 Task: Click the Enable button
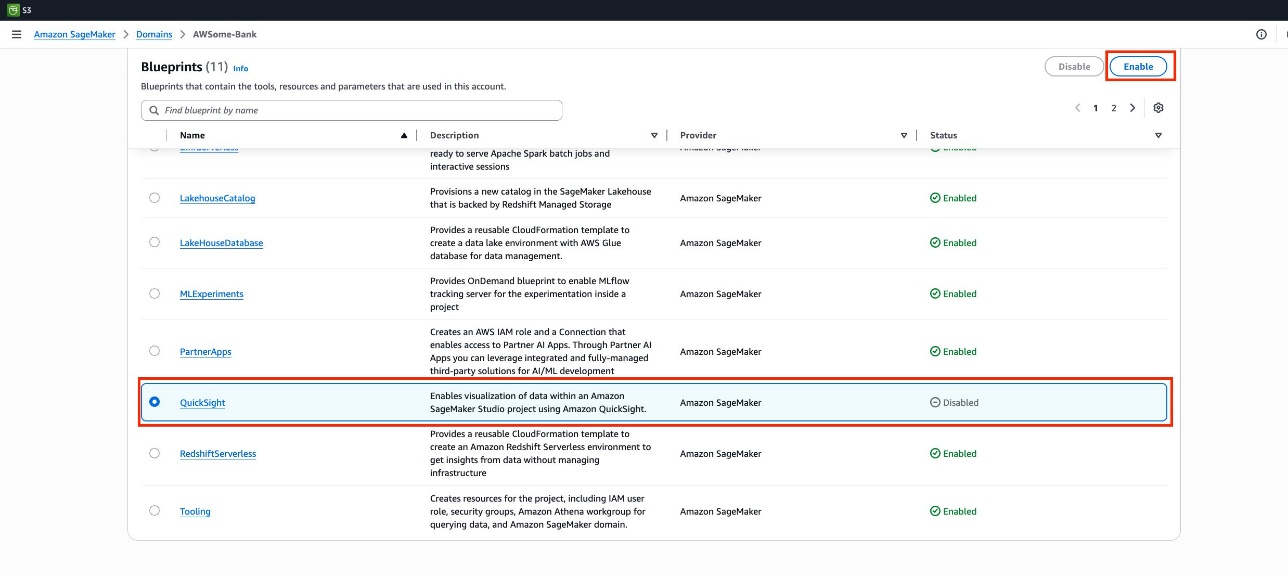click(1138, 67)
